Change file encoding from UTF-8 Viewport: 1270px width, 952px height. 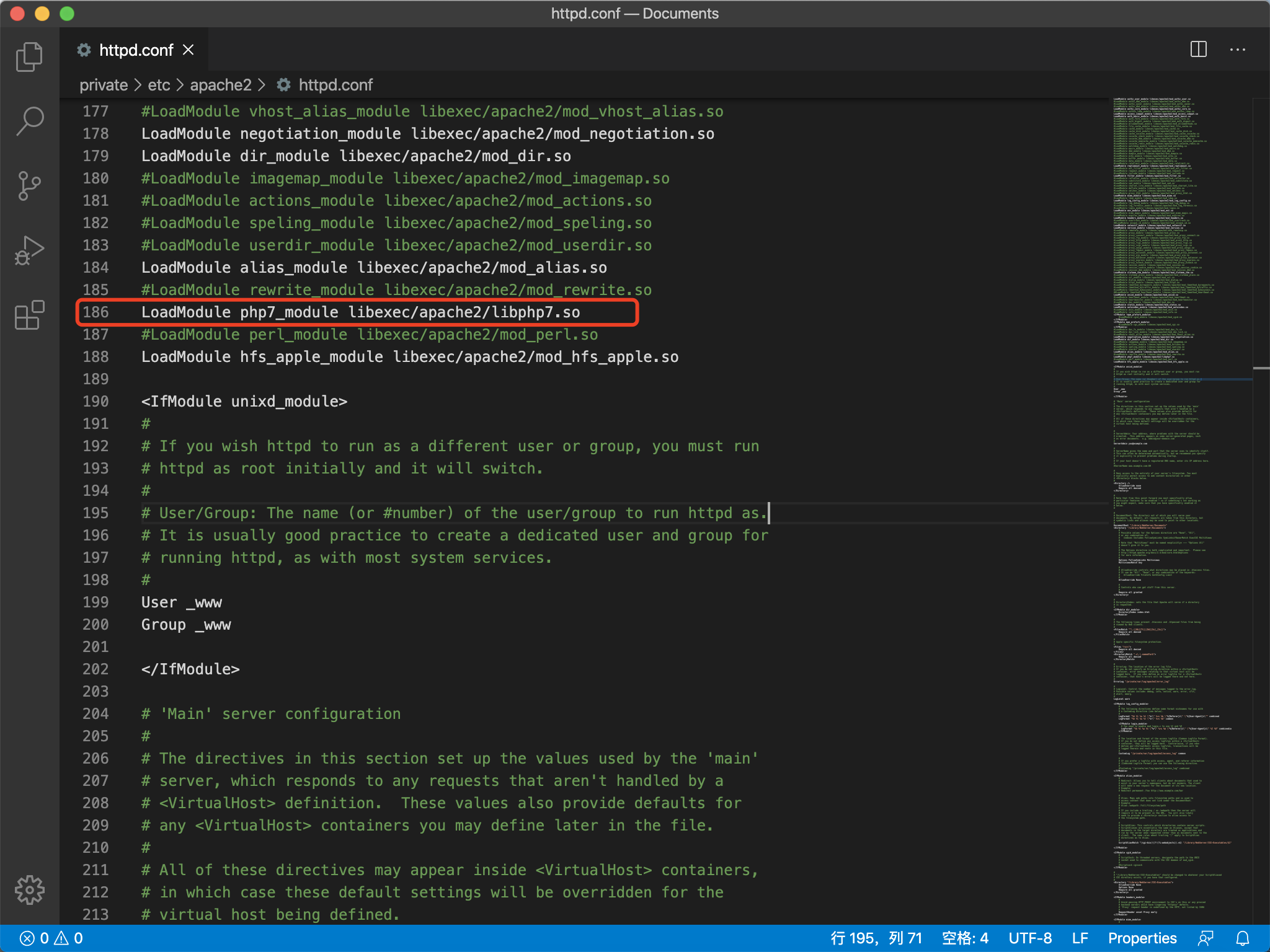(1030, 938)
